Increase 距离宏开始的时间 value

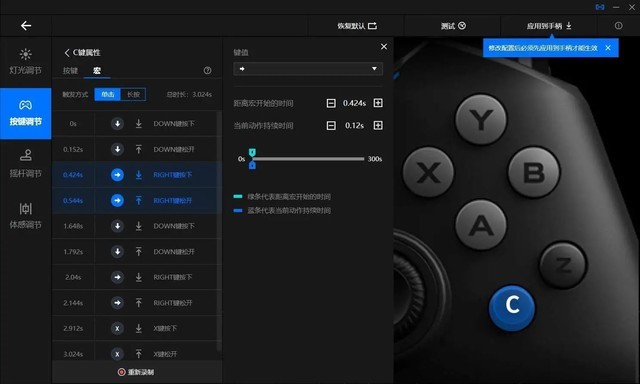coord(378,103)
